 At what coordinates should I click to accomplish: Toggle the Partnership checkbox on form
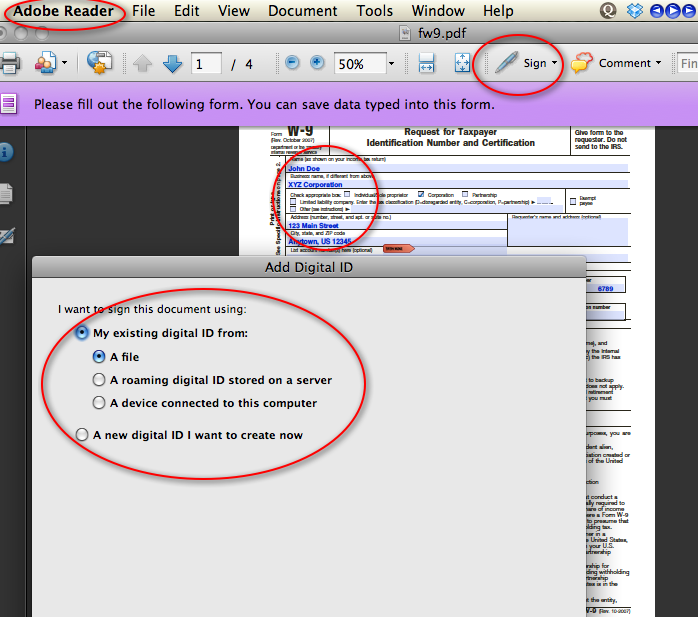coord(465,195)
